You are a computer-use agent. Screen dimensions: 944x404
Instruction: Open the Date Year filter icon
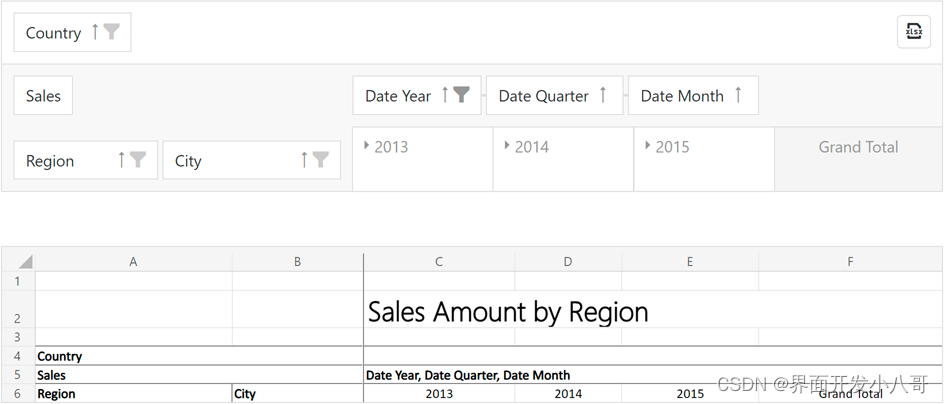click(461, 95)
